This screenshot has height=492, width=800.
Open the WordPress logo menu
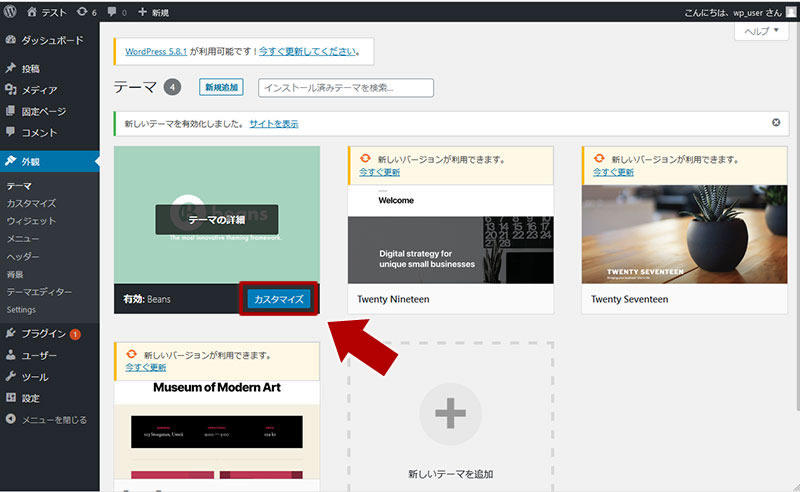pos(10,11)
